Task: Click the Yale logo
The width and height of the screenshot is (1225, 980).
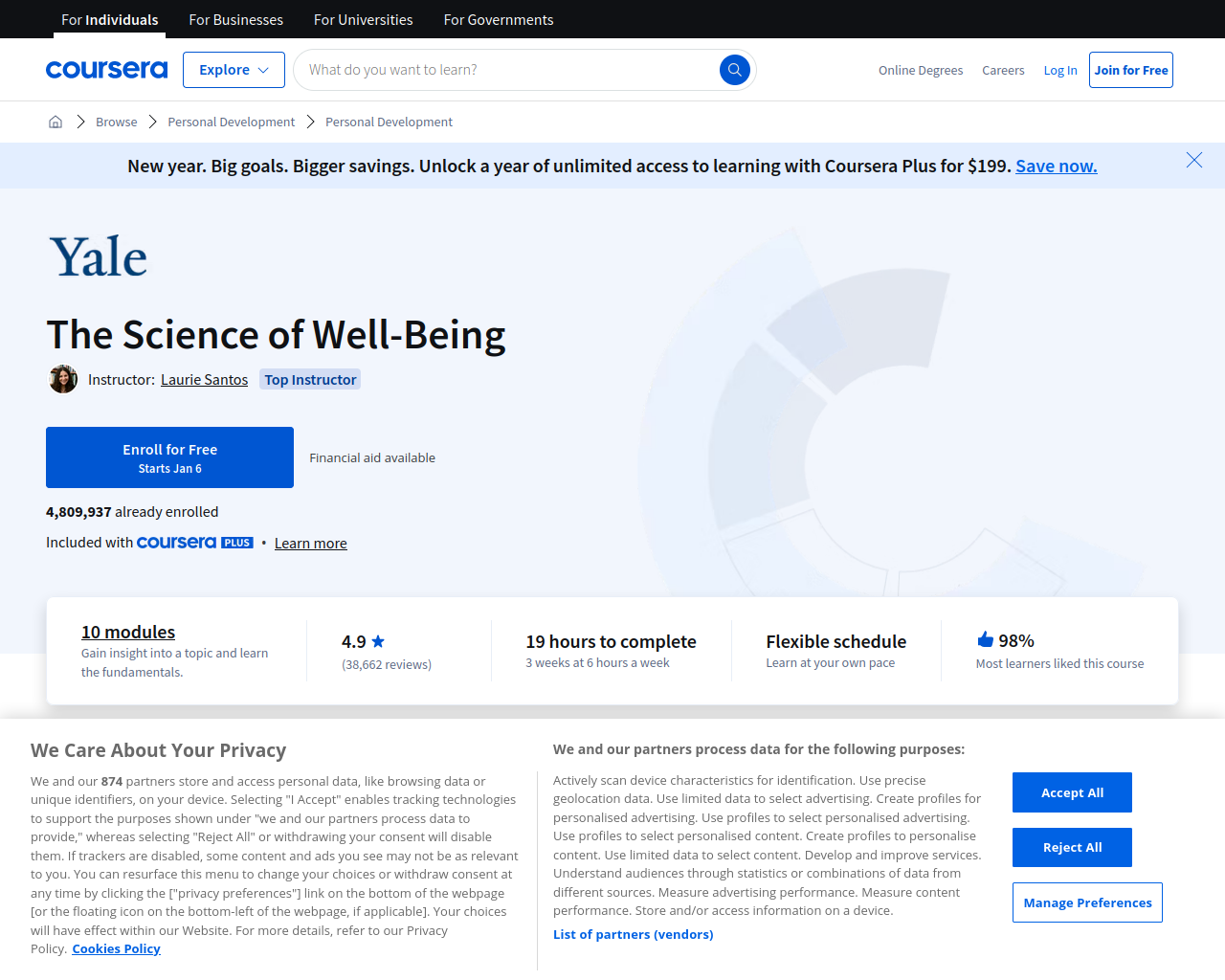Action: 99,256
